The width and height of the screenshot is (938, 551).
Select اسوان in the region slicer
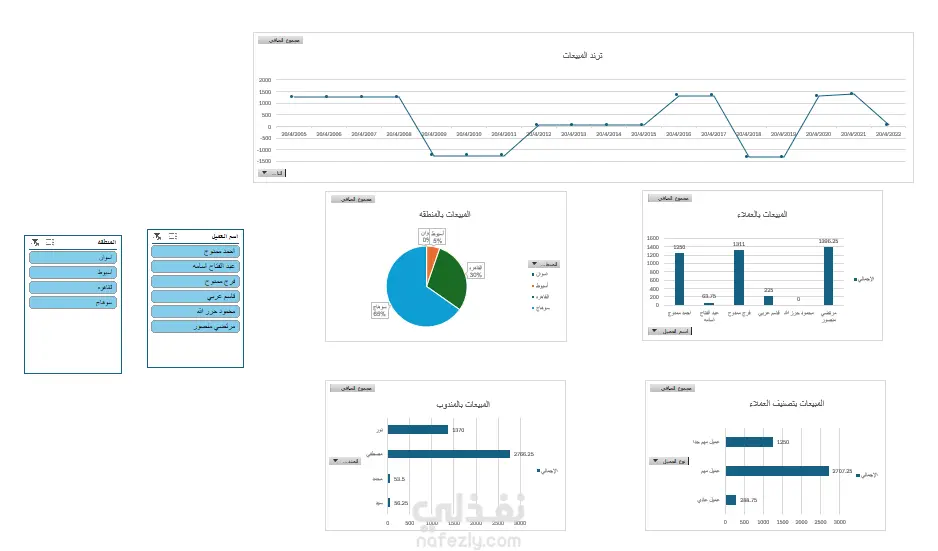[73, 257]
